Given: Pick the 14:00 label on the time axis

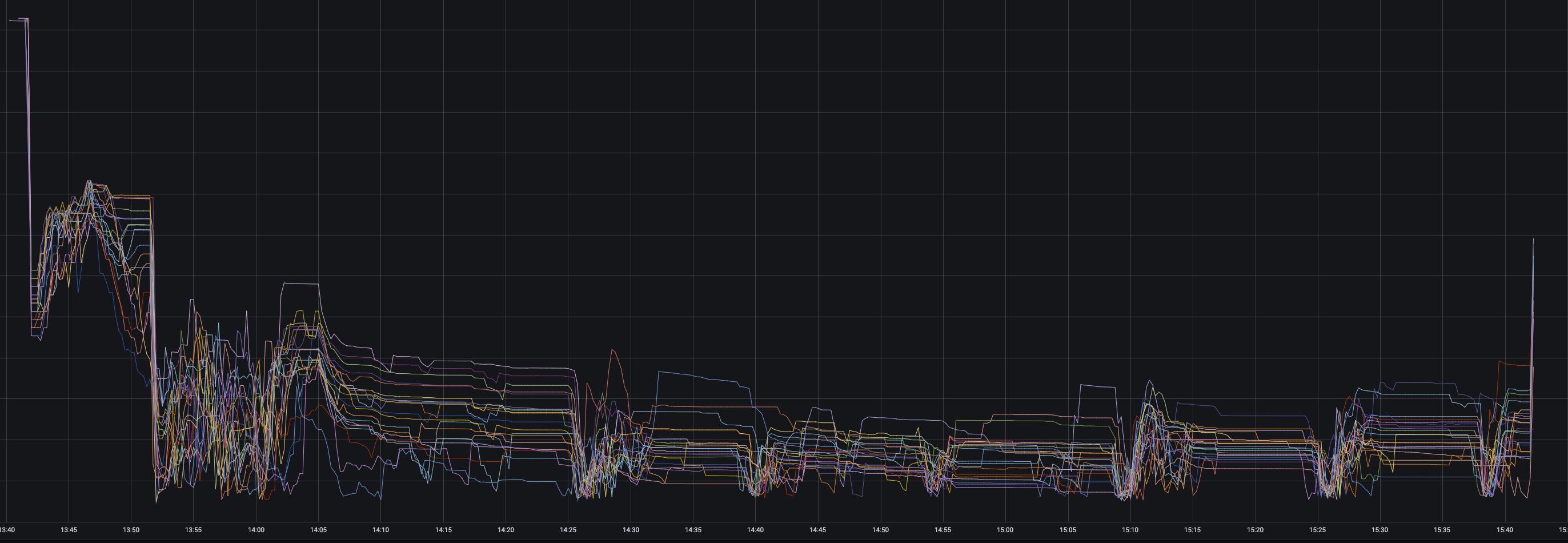Looking at the screenshot, I should tap(256, 530).
